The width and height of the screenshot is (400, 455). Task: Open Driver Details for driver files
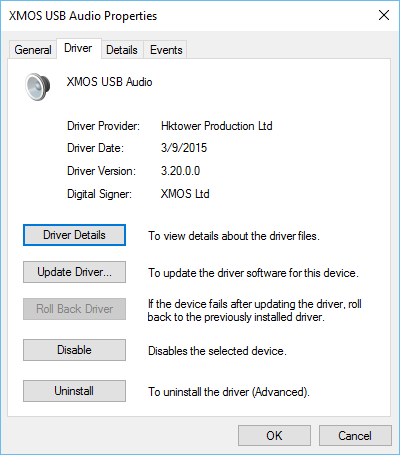coord(74,235)
